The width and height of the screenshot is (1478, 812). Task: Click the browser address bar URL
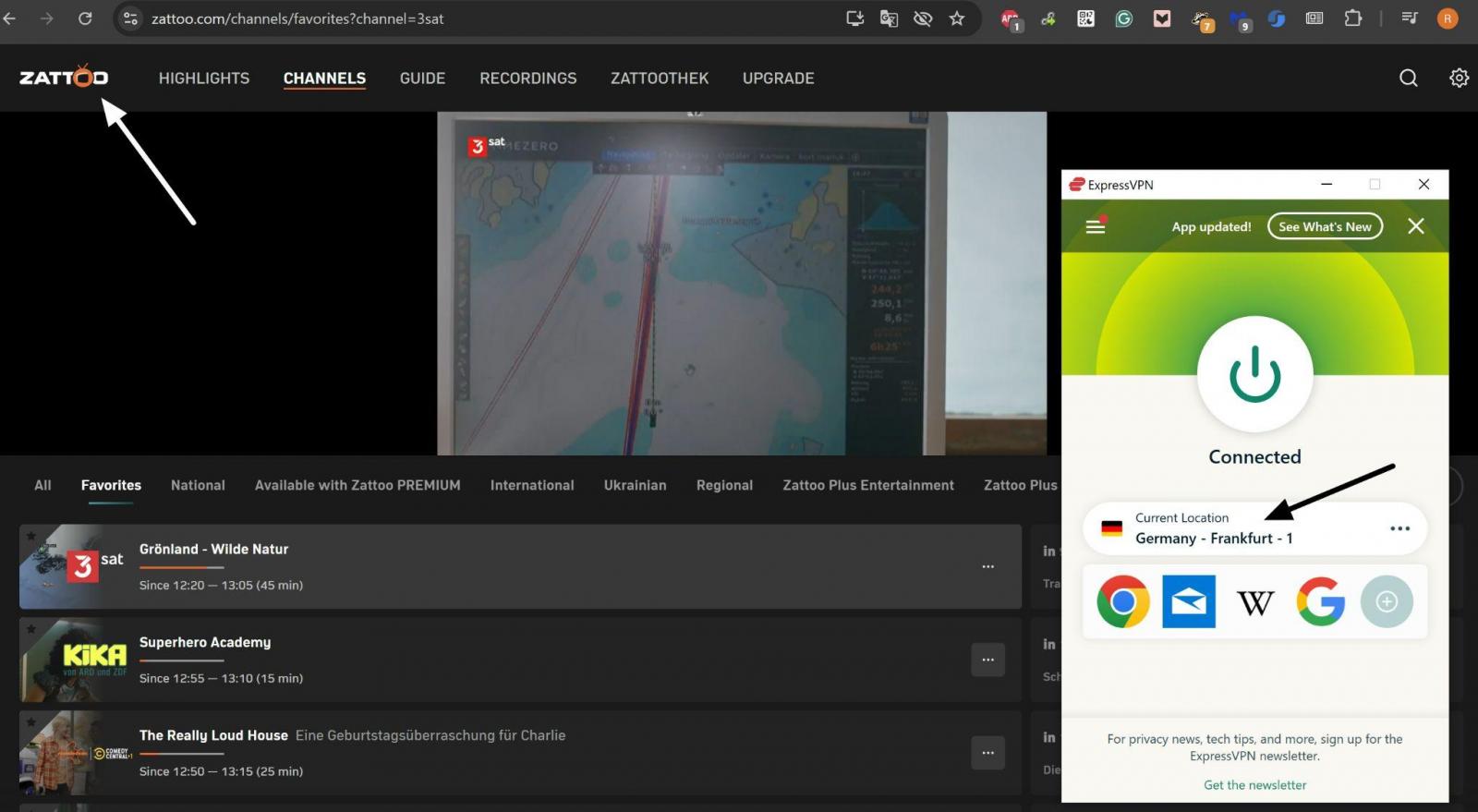point(297,18)
